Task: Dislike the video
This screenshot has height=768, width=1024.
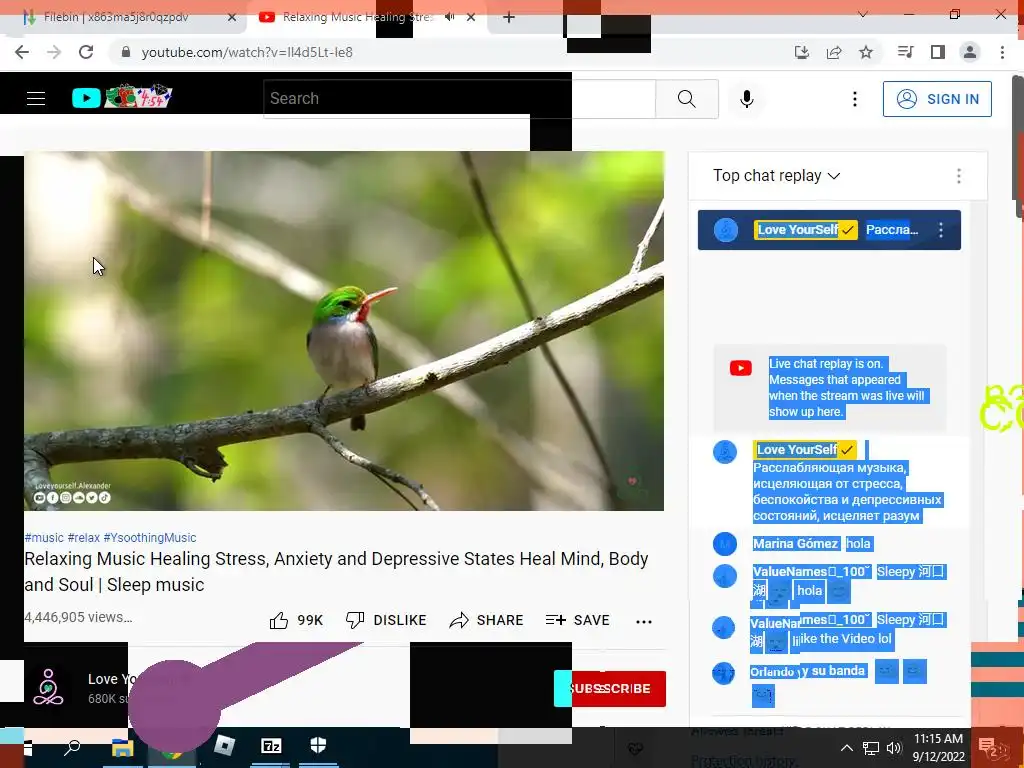Action: [x=386, y=620]
